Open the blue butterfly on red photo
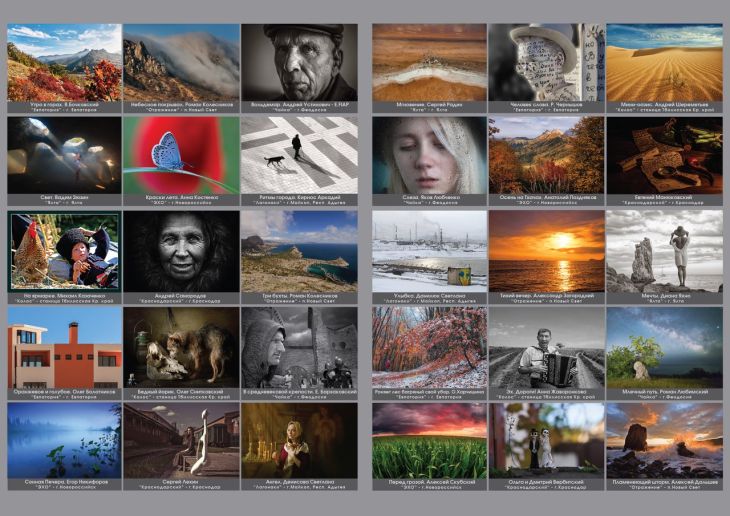The height and width of the screenshot is (516, 730). [x=181, y=154]
